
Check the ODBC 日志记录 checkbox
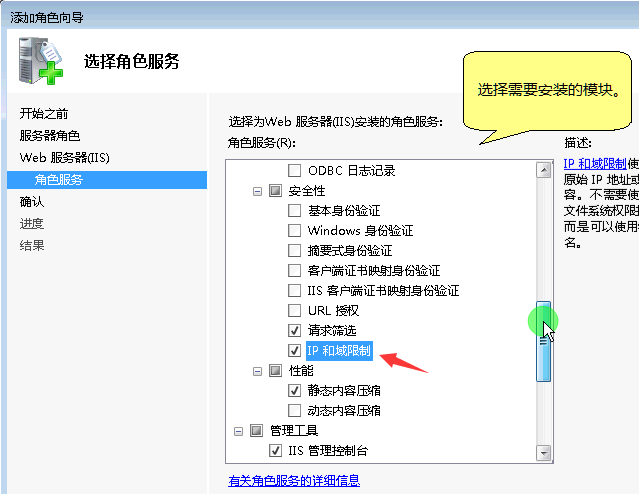pos(294,170)
